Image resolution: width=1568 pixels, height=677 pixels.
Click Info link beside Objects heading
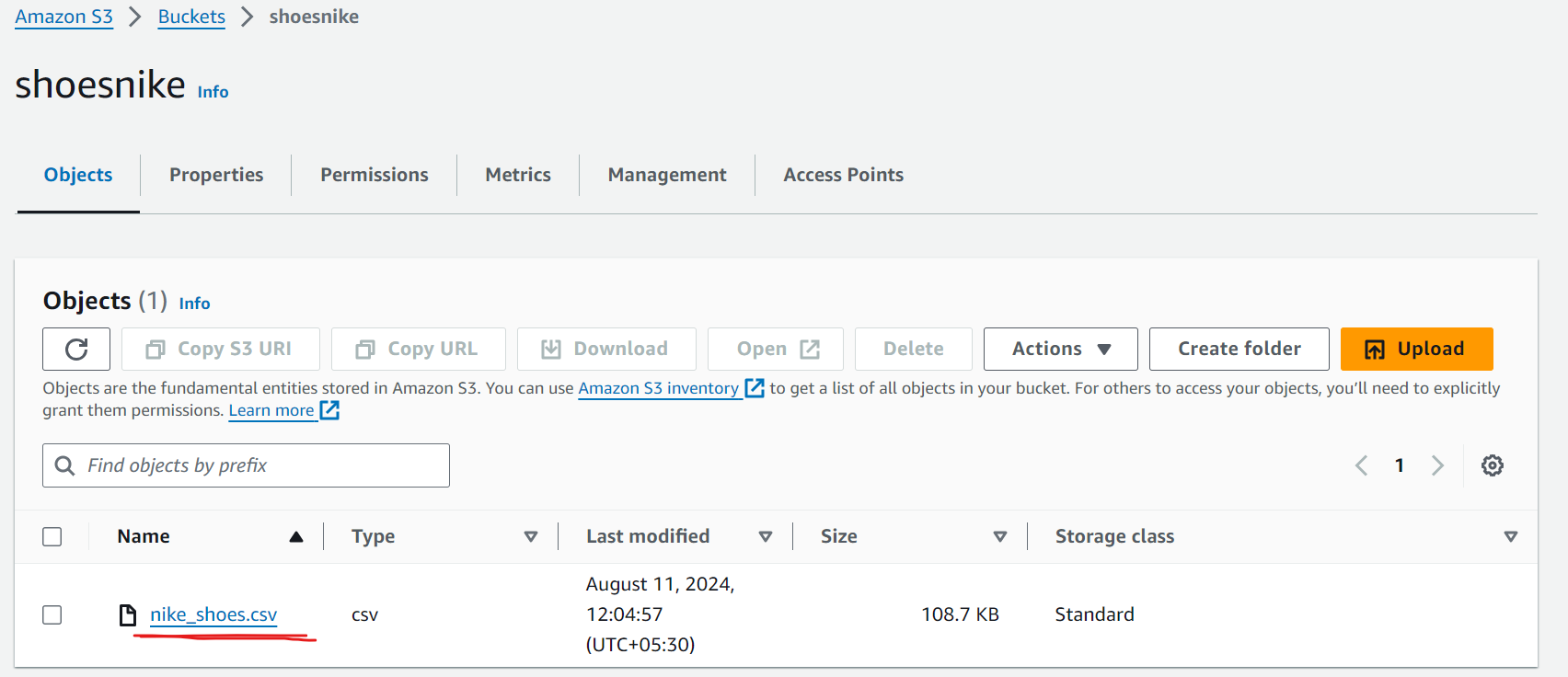[194, 304]
